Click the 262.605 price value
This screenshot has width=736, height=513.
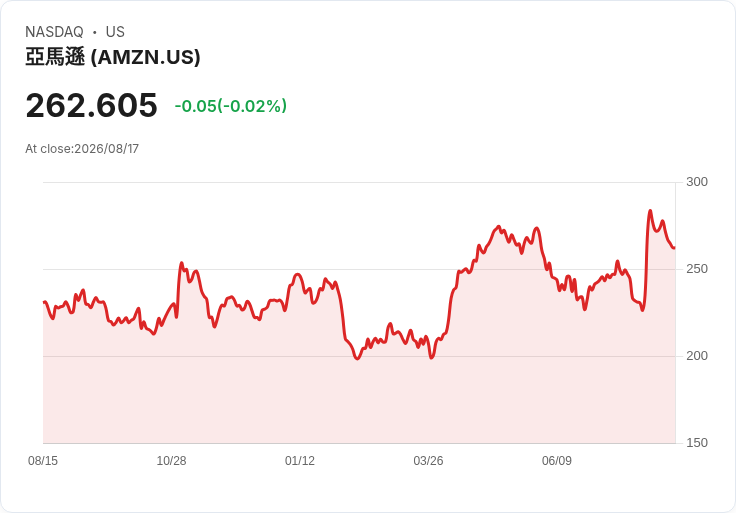click(x=92, y=105)
